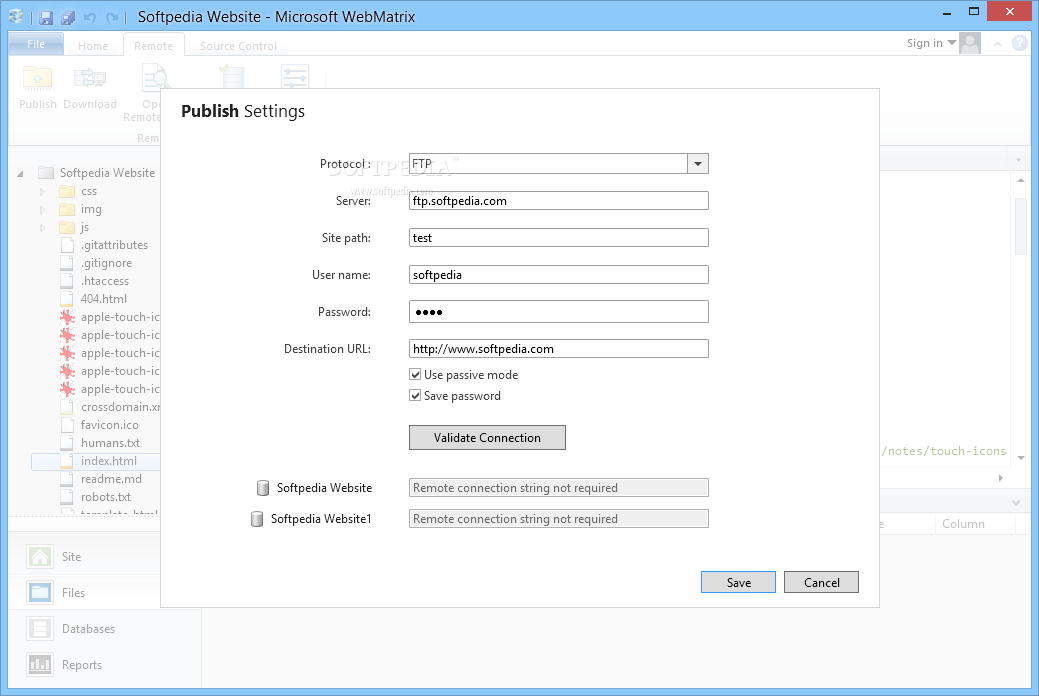1039x696 pixels.
Task: Click the Destination URL input field
Action: point(559,349)
